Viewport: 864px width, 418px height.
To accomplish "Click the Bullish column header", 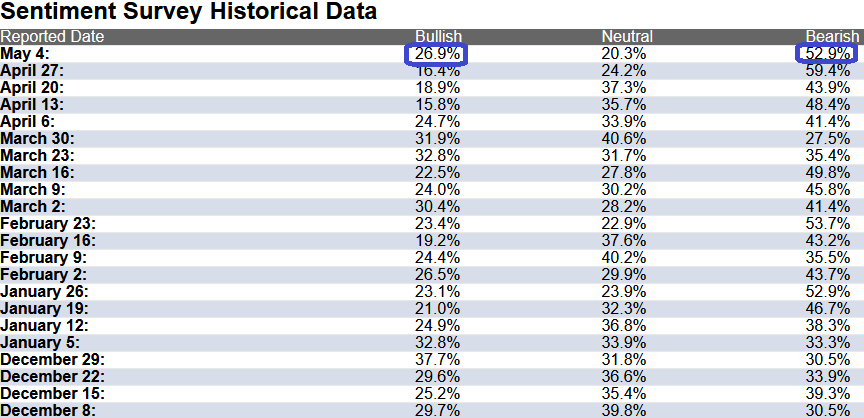I will point(438,37).
